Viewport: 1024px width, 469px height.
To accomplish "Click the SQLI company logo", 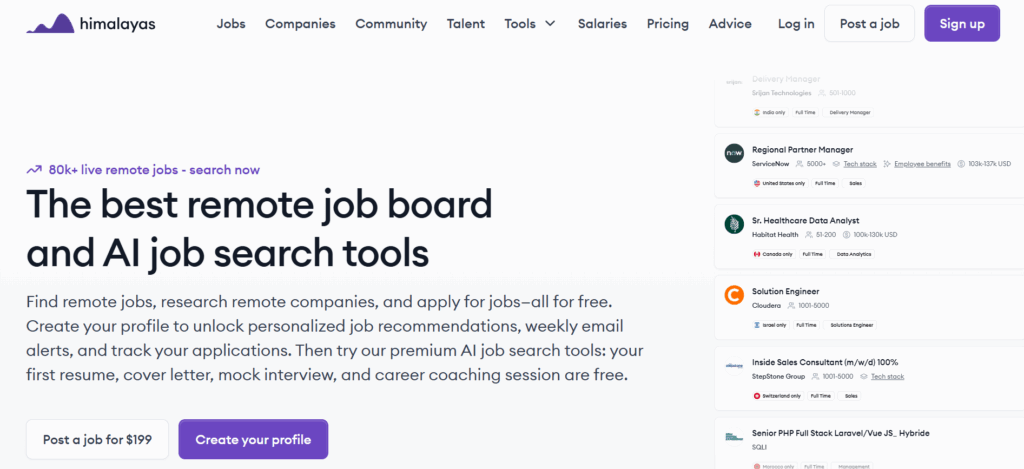I will [x=734, y=436].
